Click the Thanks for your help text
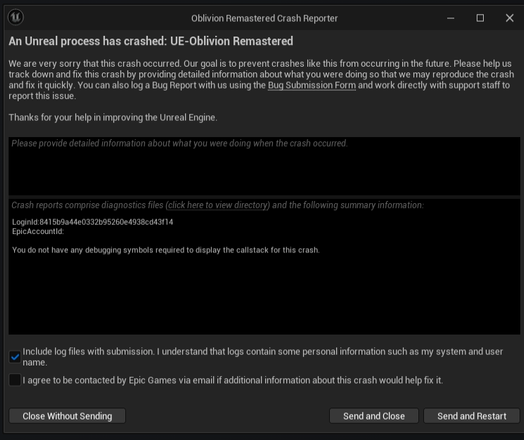The image size is (524, 440). 113,118
